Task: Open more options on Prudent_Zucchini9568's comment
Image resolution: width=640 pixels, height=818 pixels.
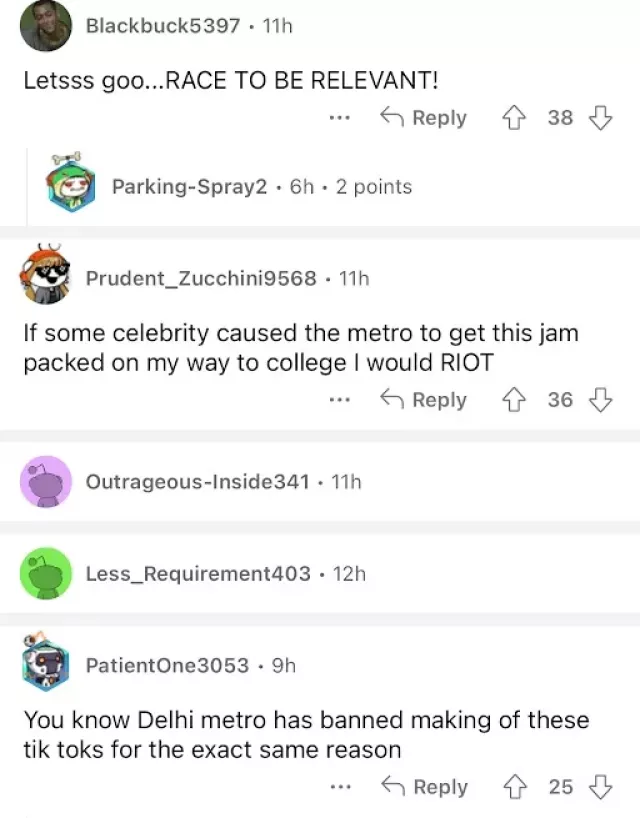Action: coord(340,400)
